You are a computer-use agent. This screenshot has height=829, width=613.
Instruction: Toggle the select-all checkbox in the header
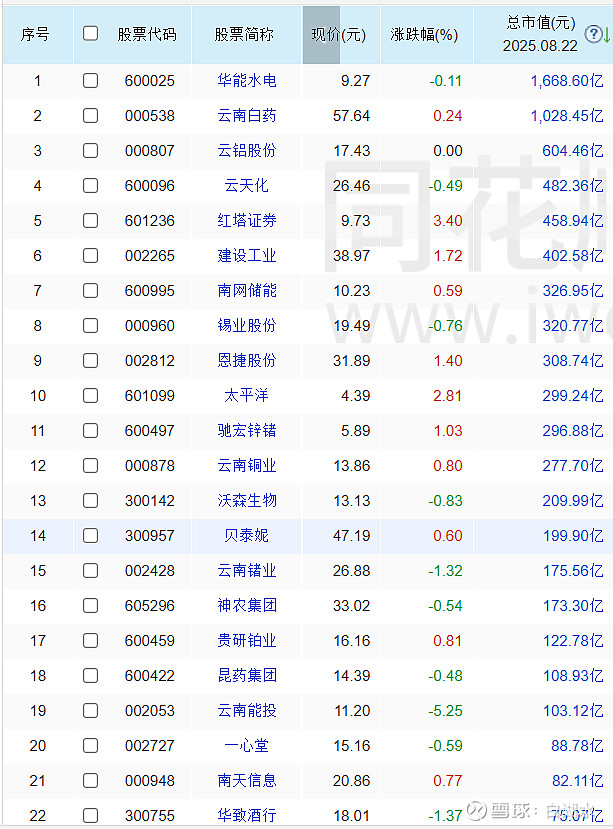(x=90, y=33)
